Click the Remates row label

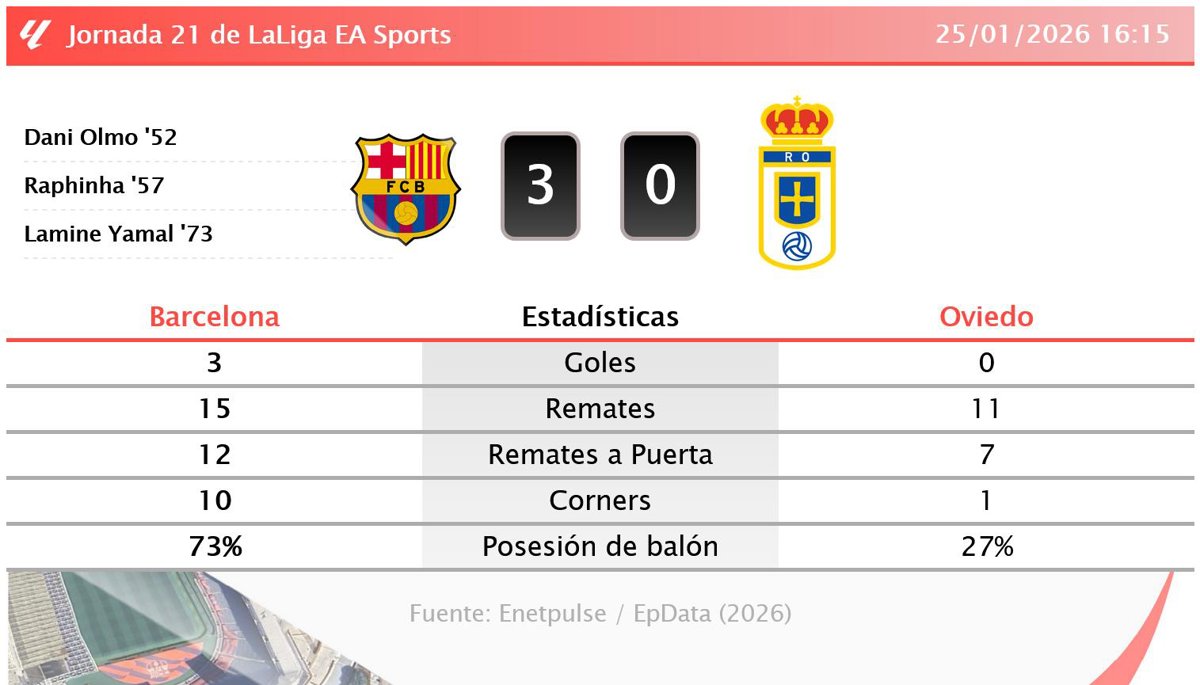600,408
